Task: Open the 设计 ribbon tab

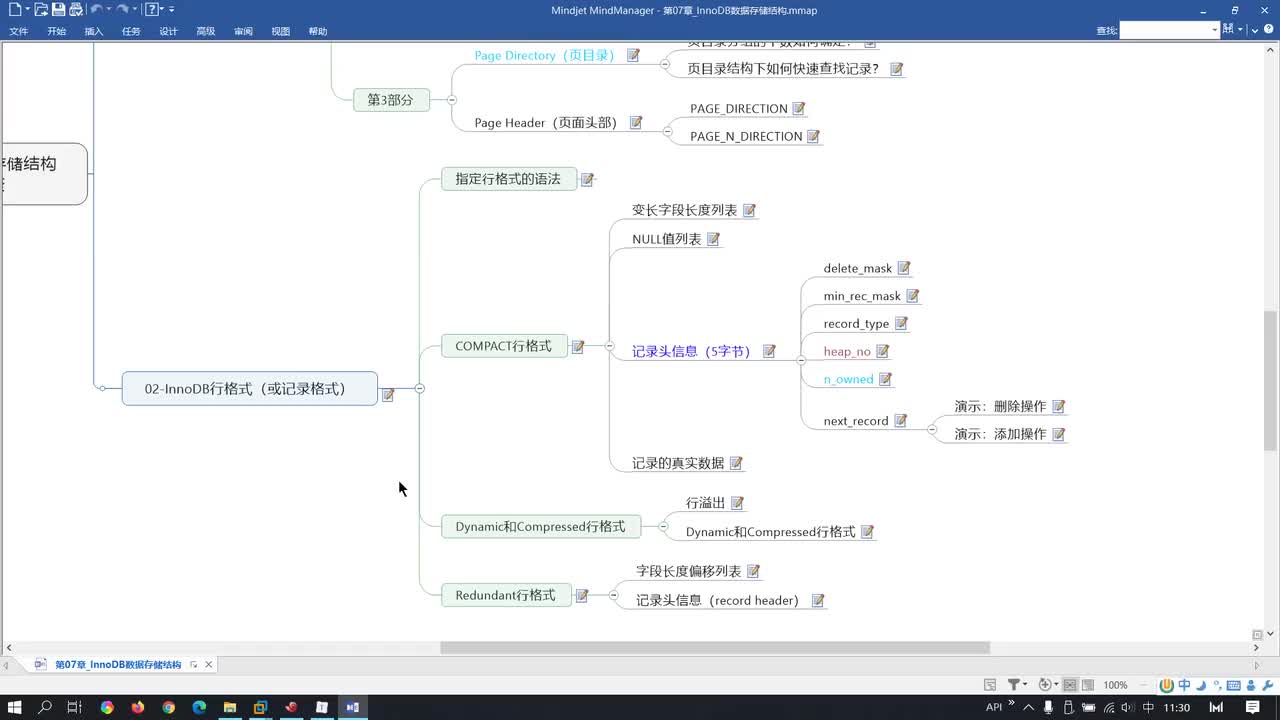Action: coord(168,31)
